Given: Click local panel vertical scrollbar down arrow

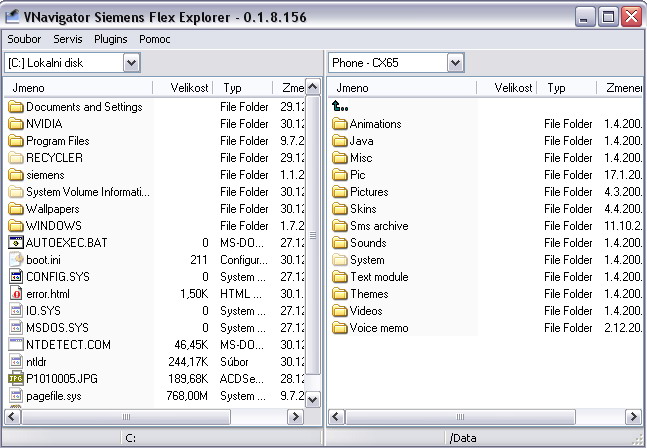Looking at the screenshot, I should pyautogui.click(x=313, y=399).
